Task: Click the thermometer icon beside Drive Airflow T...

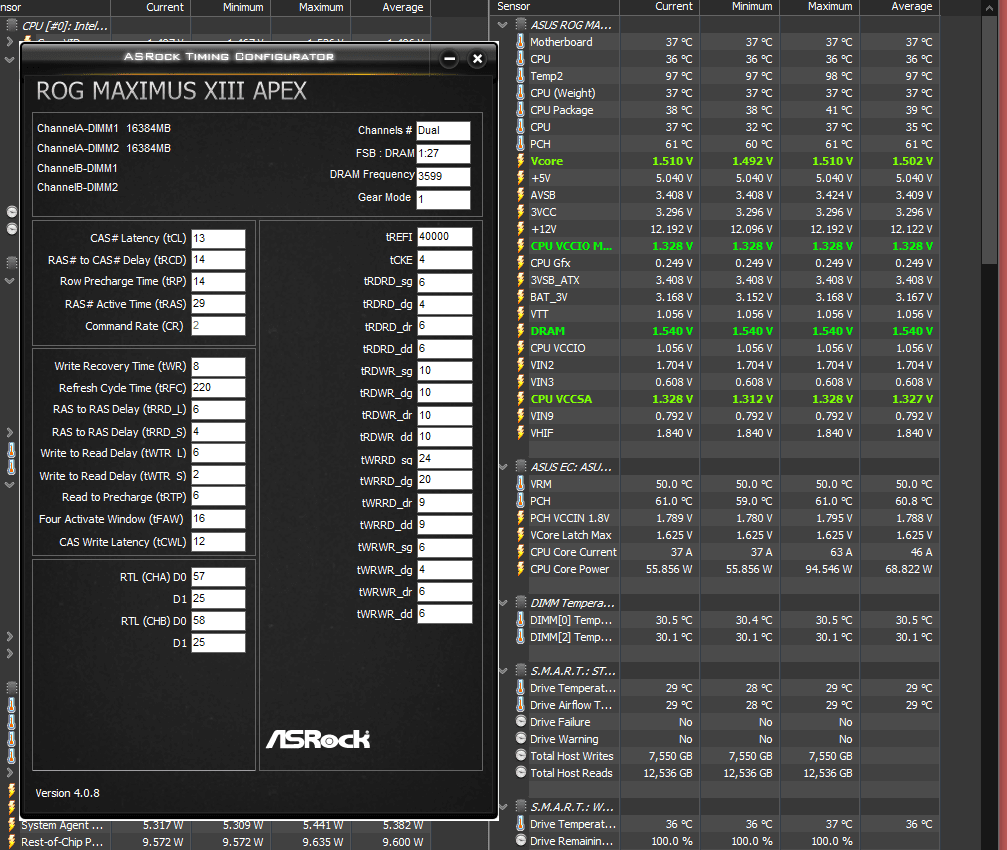Action: (x=520, y=705)
